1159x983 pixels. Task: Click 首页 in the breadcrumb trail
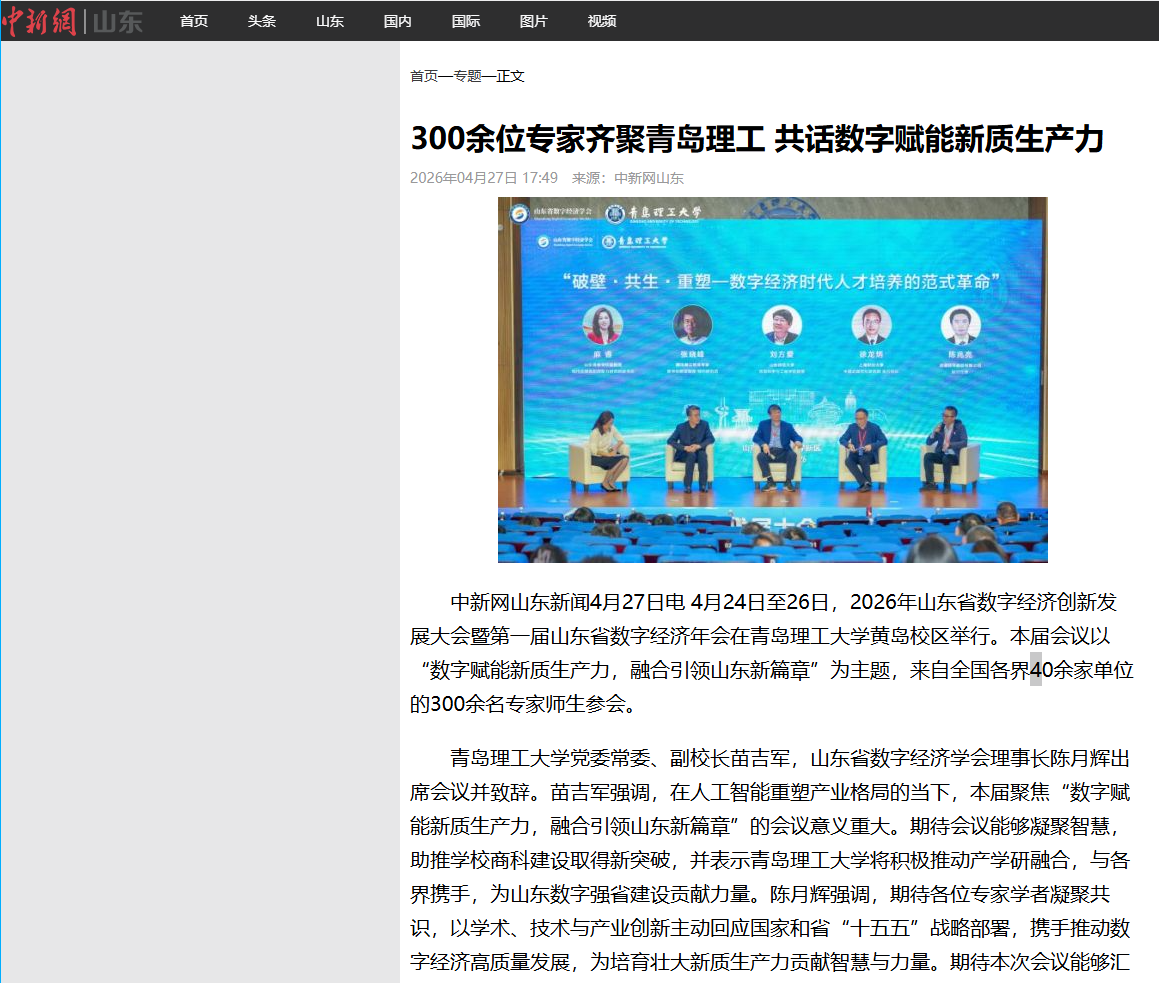[x=424, y=76]
